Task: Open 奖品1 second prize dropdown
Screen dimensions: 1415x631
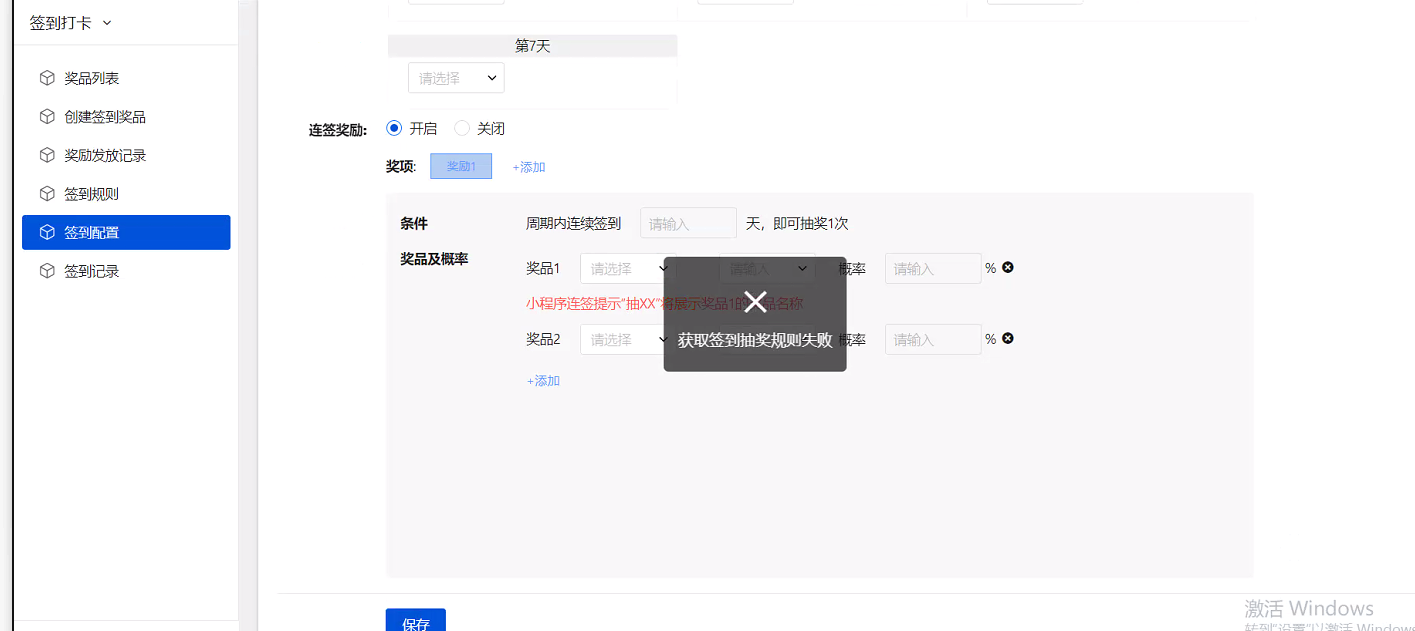Action: tap(767, 268)
